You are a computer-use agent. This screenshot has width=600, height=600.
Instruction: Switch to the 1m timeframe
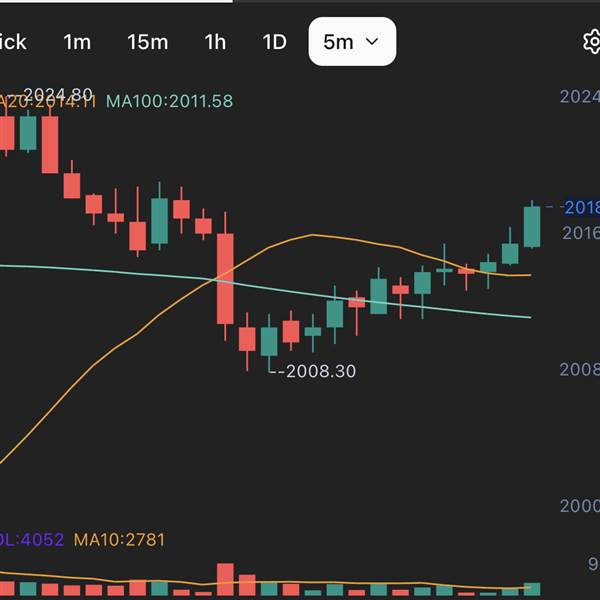(77, 41)
